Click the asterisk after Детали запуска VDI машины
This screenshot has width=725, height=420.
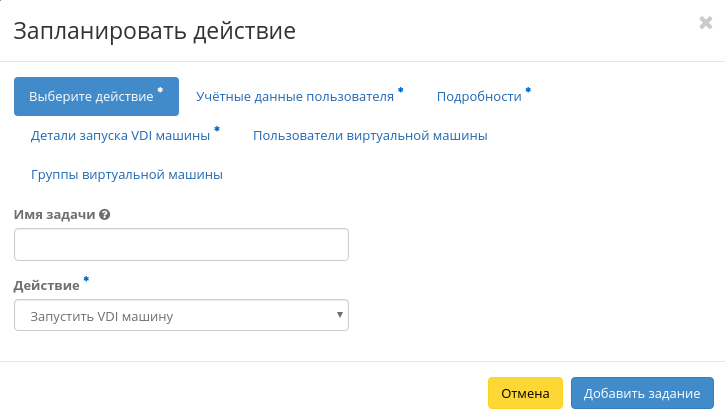(x=217, y=130)
